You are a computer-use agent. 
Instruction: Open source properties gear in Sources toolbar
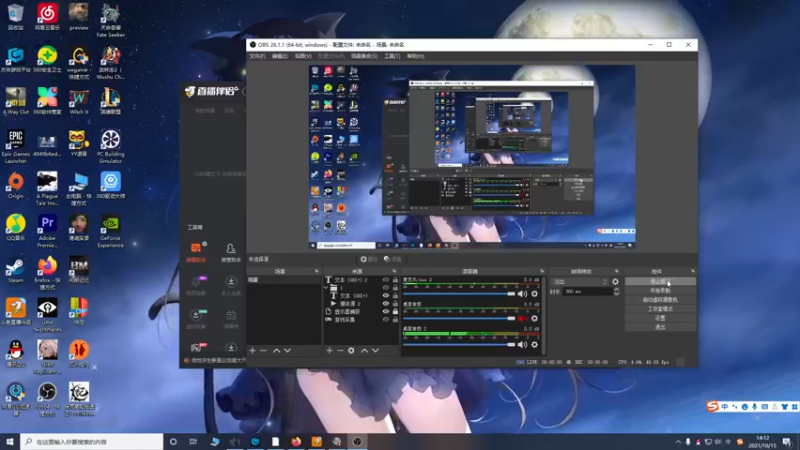[351, 351]
